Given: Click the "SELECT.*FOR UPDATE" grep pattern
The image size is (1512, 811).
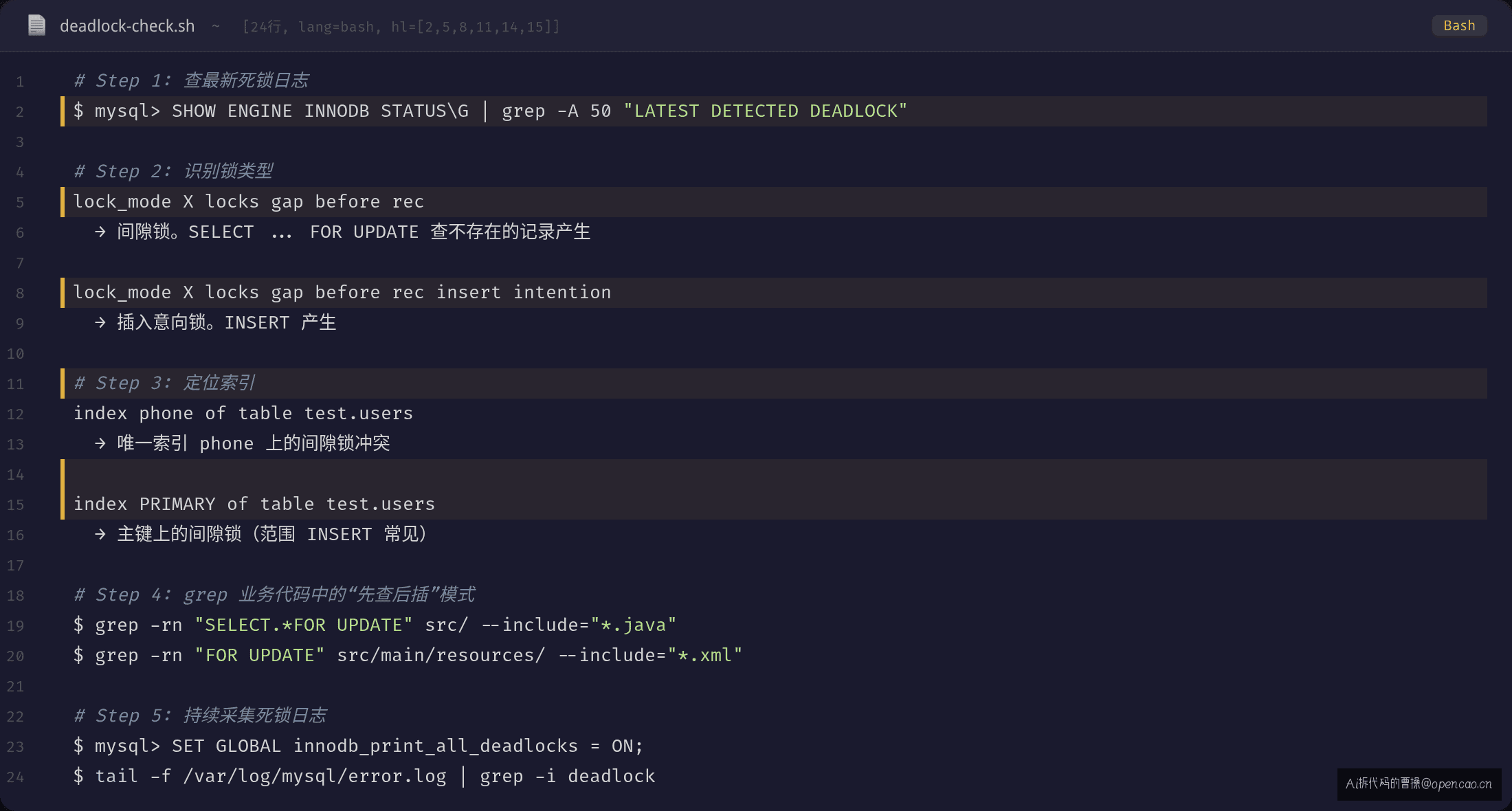Looking at the screenshot, I should point(304,625).
